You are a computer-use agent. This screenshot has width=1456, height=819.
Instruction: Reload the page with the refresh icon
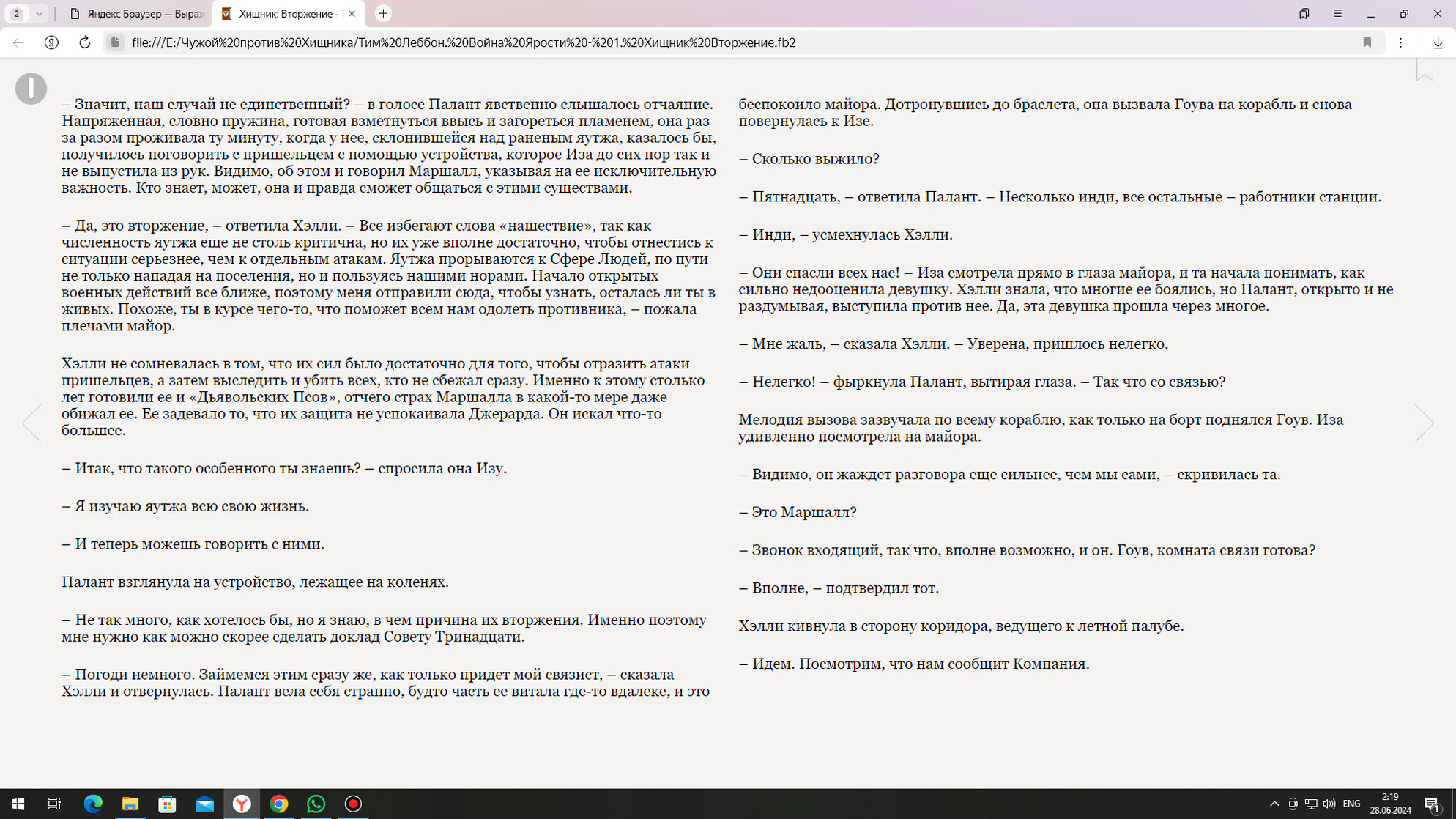pyautogui.click(x=85, y=42)
